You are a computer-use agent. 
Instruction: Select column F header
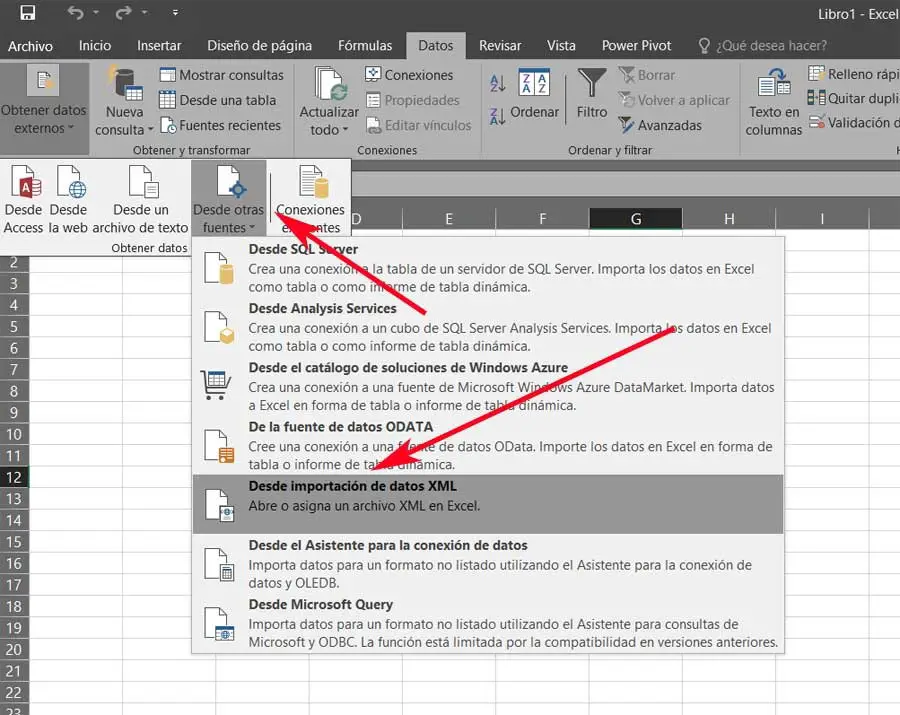(542, 219)
